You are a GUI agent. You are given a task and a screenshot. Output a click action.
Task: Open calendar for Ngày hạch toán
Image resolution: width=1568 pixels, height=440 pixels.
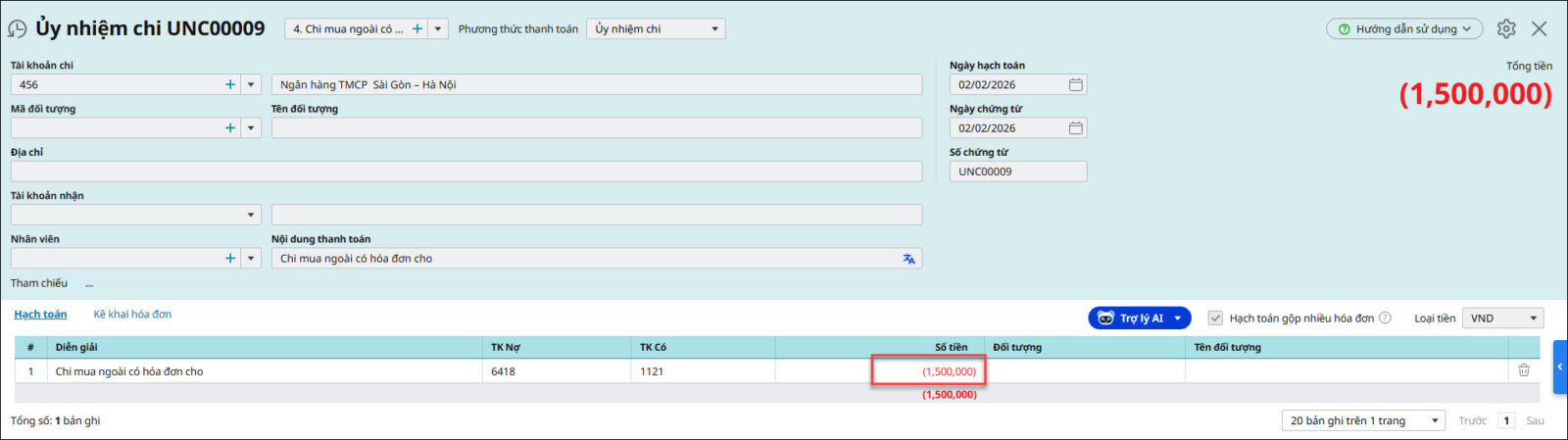(1075, 85)
